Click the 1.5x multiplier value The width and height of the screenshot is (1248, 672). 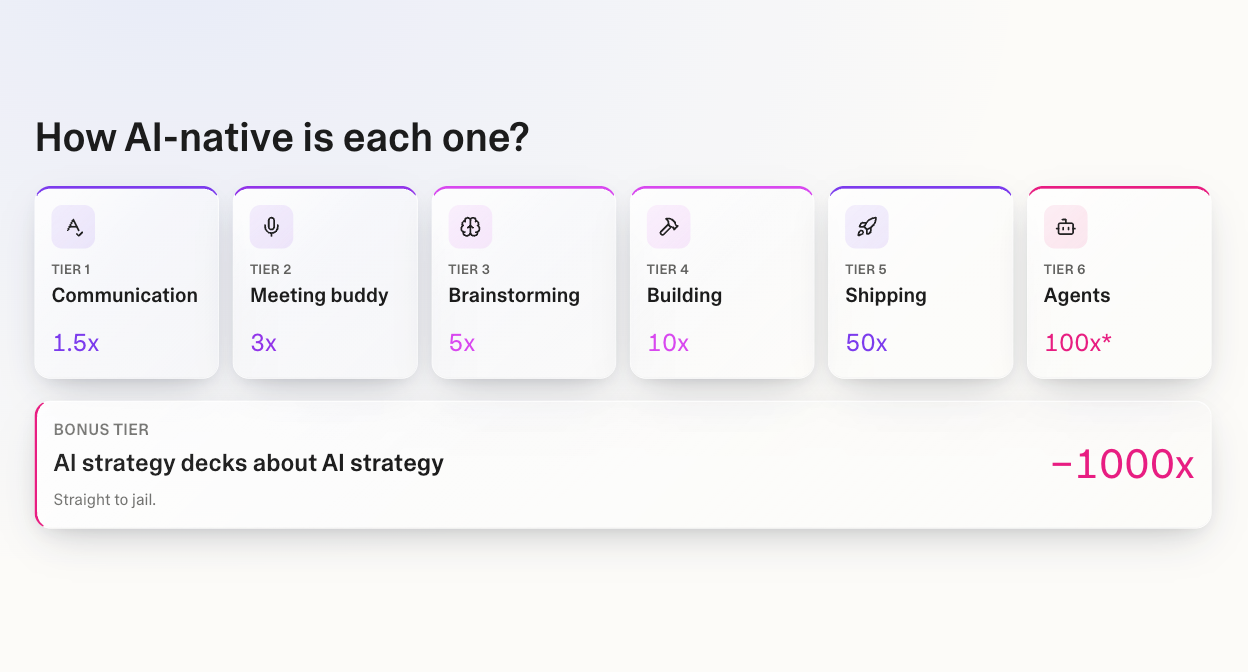pyautogui.click(x=76, y=343)
